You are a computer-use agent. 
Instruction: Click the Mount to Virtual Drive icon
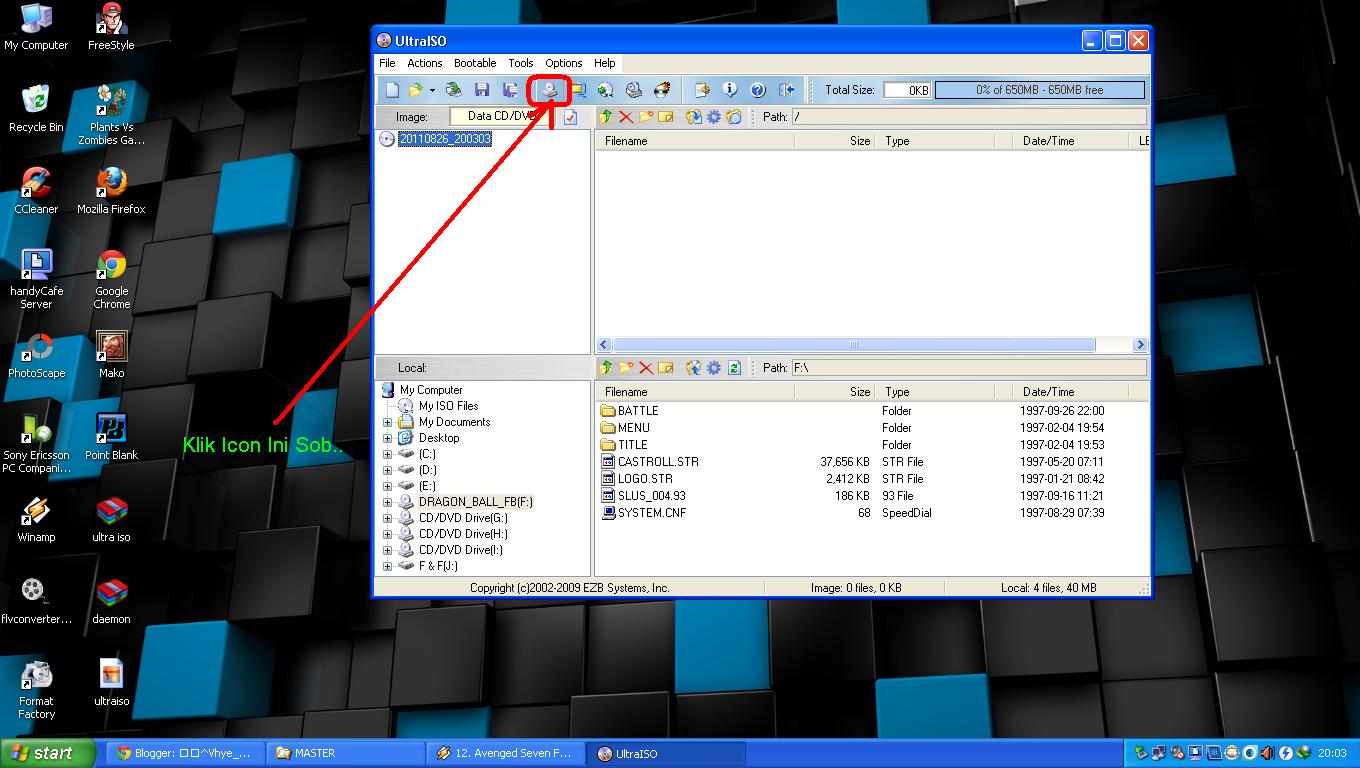coord(633,90)
